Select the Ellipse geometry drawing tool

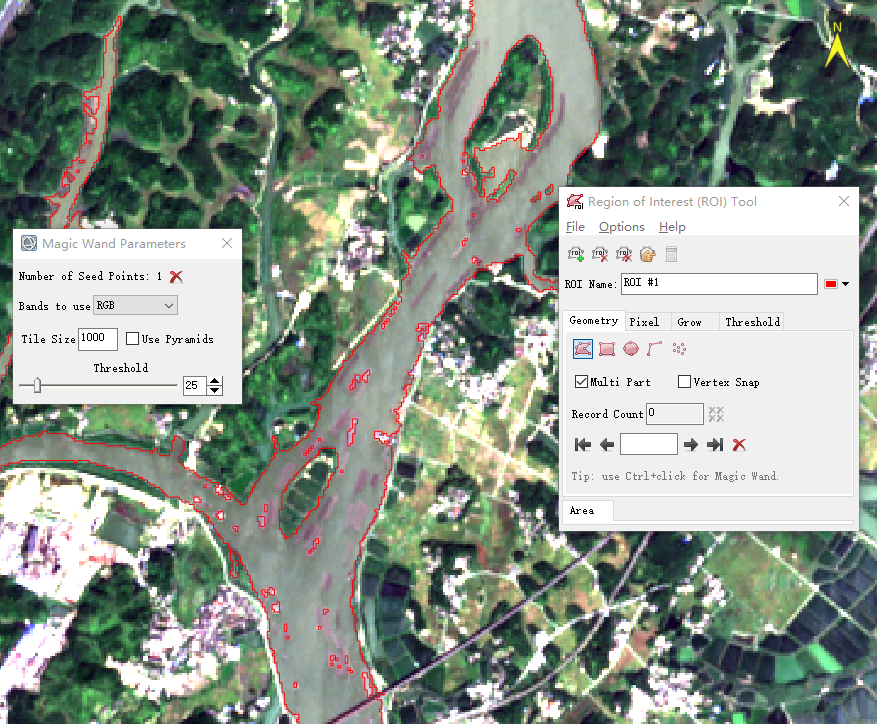click(x=631, y=349)
